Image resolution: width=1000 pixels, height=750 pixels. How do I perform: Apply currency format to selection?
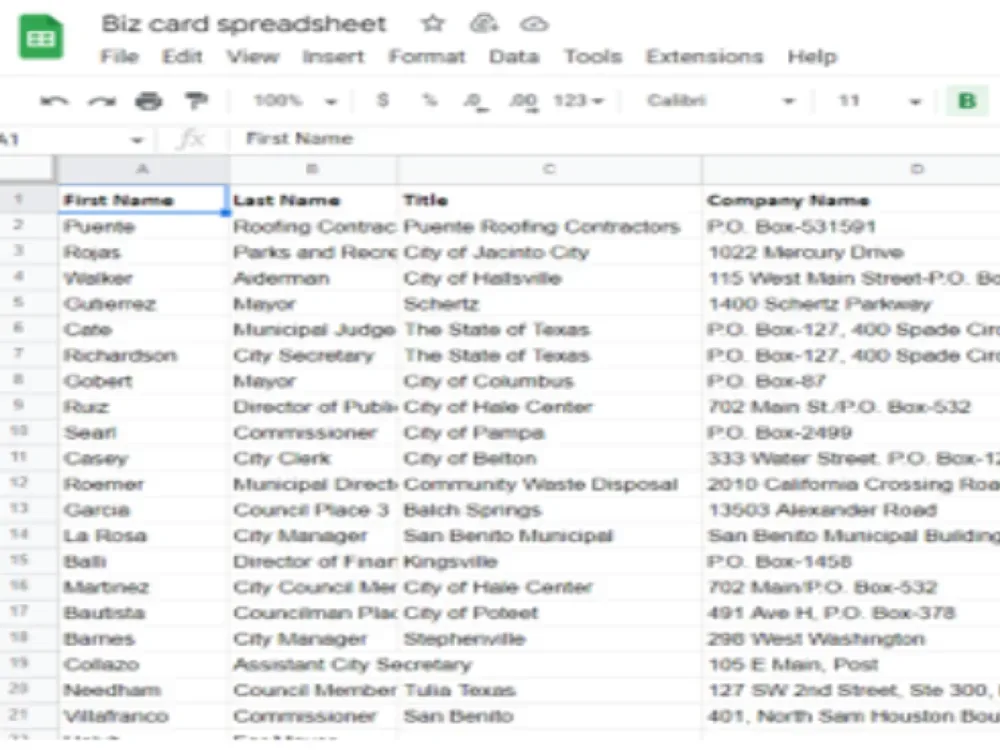(x=381, y=100)
